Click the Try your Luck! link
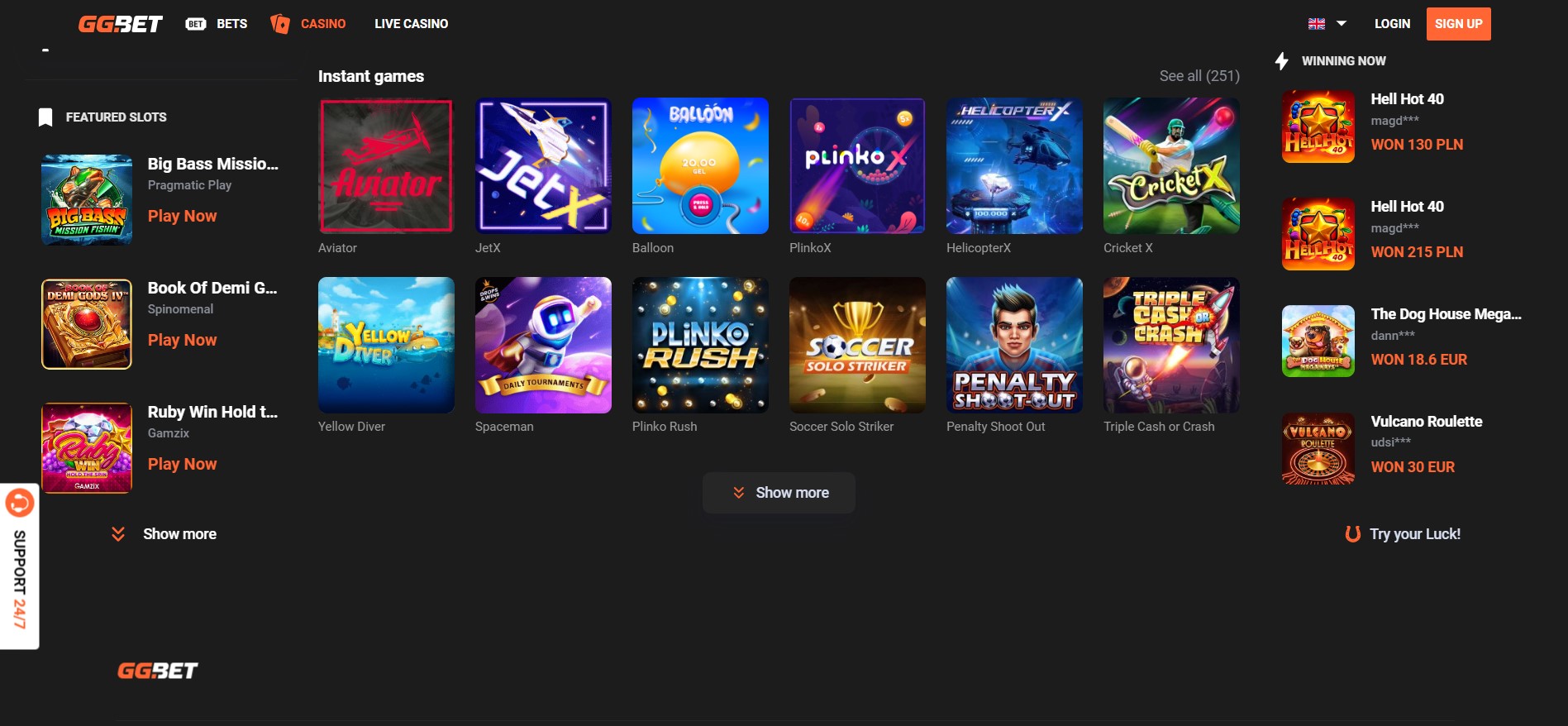This screenshot has width=1568, height=726. pyautogui.click(x=1415, y=534)
